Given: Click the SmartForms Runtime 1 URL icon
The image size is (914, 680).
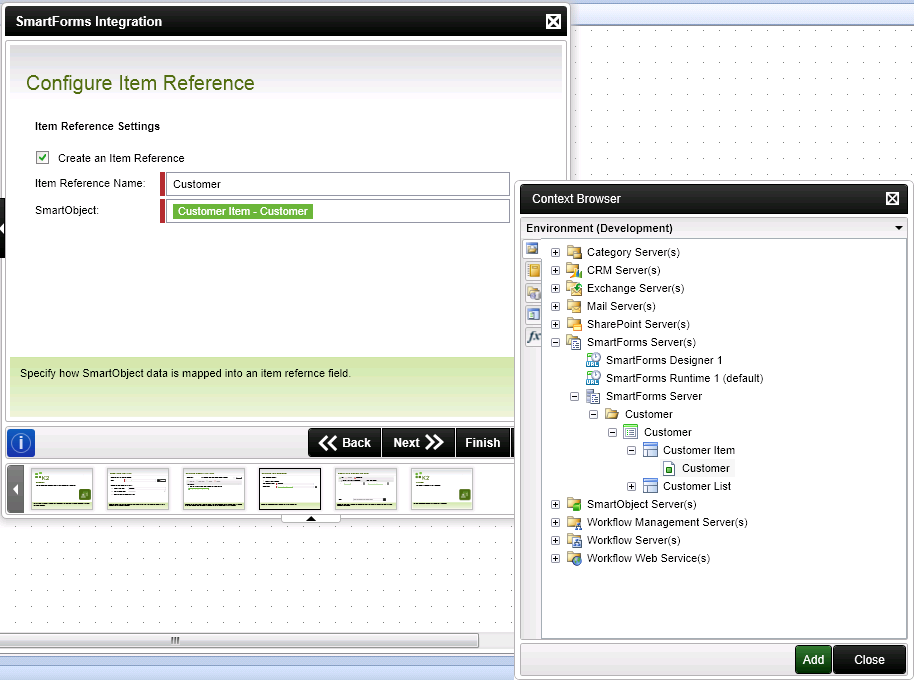Looking at the screenshot, I should click(x=593, y=378).
